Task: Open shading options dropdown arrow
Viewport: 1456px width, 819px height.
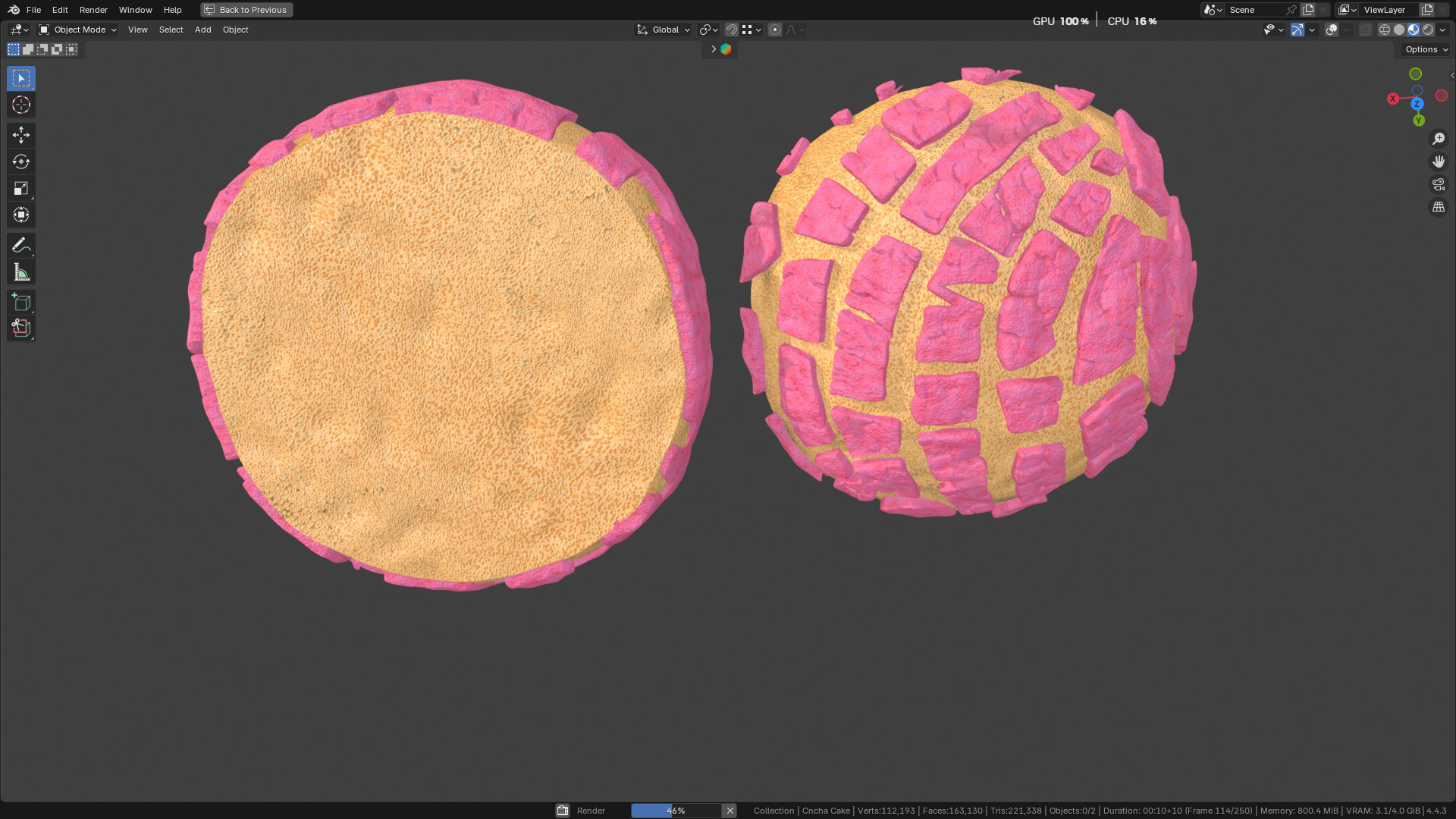Action: tap(1442, 30)
